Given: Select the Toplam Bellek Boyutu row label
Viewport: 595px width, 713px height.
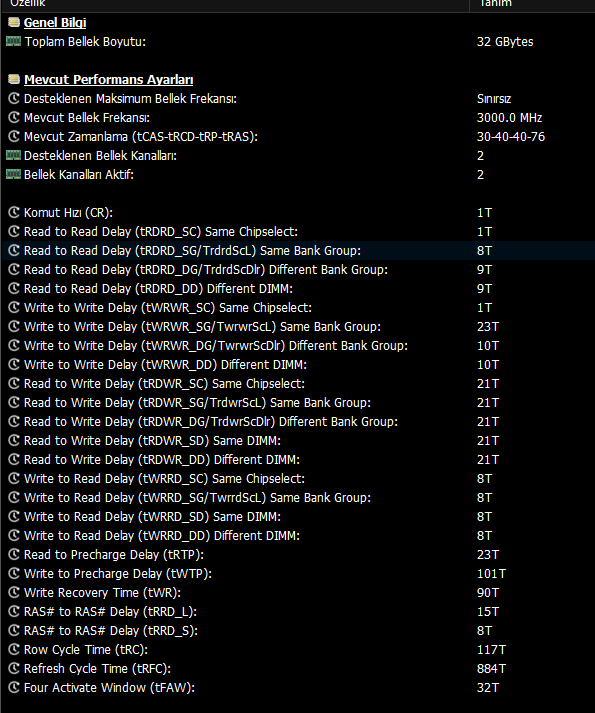Looking at the screenshot, I should coord(85,42).
